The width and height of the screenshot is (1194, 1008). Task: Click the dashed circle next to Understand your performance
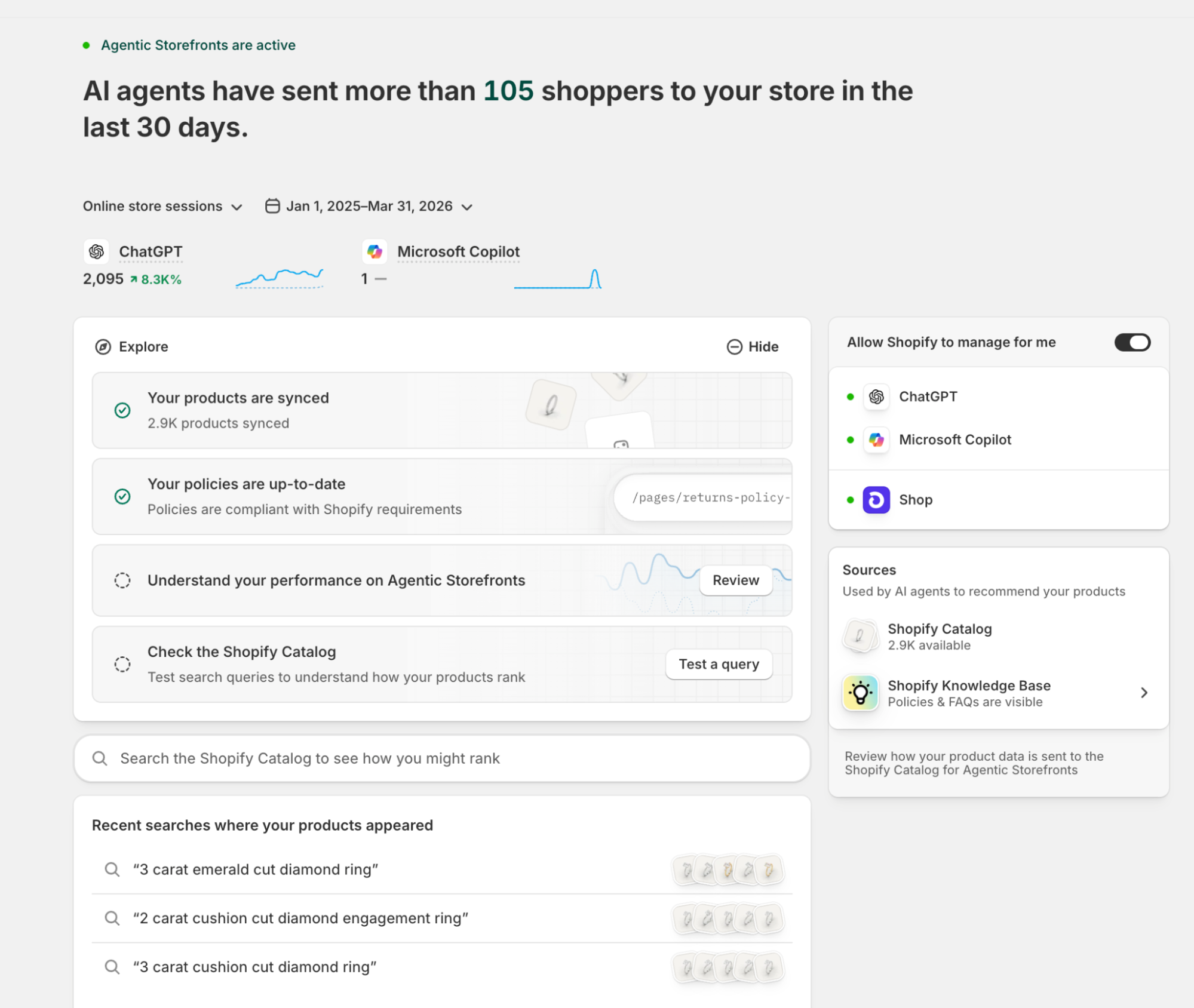click(122, 580)
